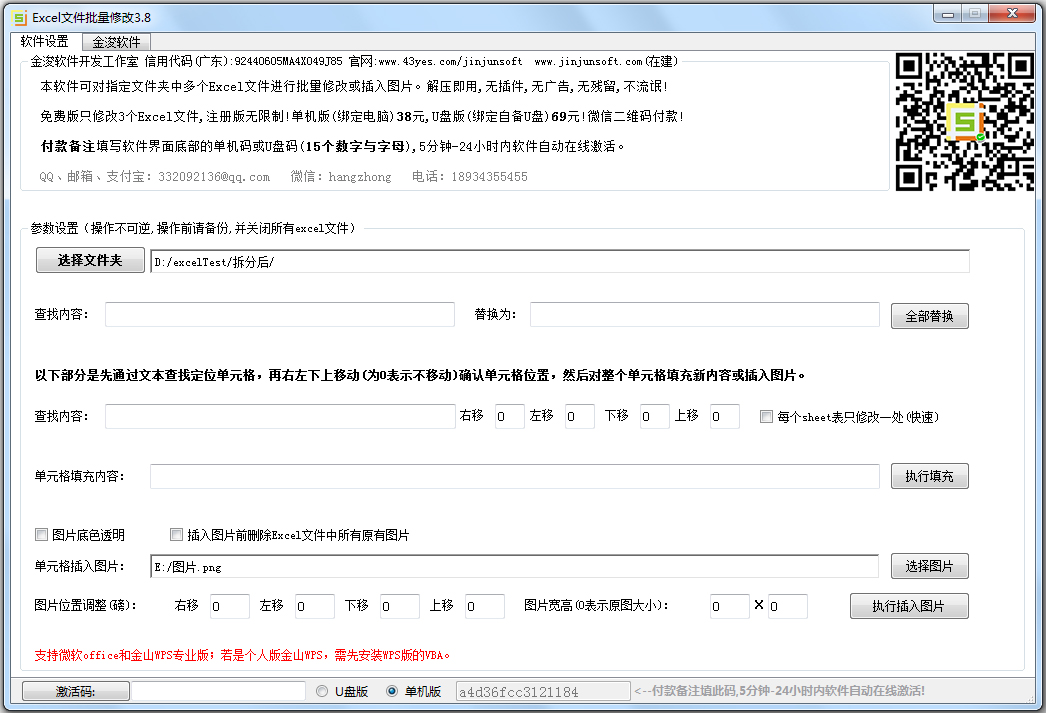Click the cell locate 左移 offset field

580,416
